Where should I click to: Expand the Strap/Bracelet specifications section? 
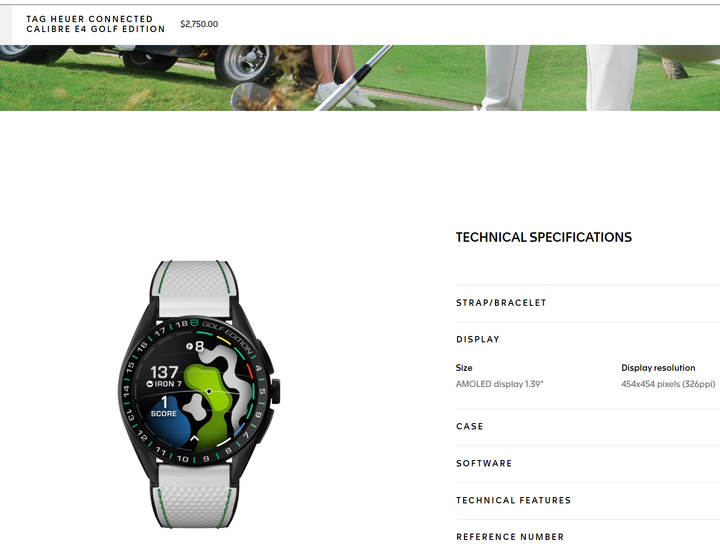[588, 303]
